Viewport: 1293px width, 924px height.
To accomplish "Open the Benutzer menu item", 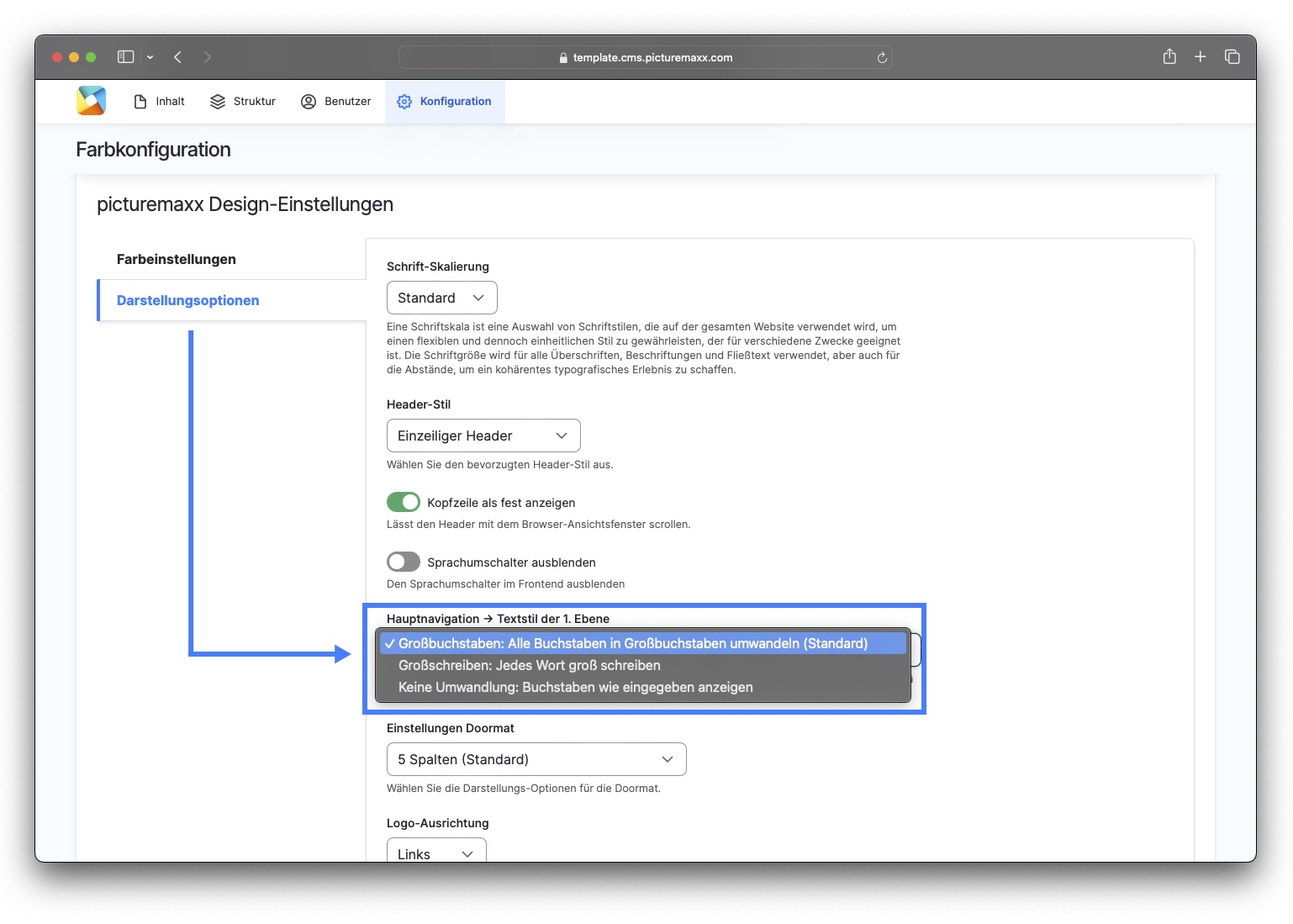I will click(336, 102).
